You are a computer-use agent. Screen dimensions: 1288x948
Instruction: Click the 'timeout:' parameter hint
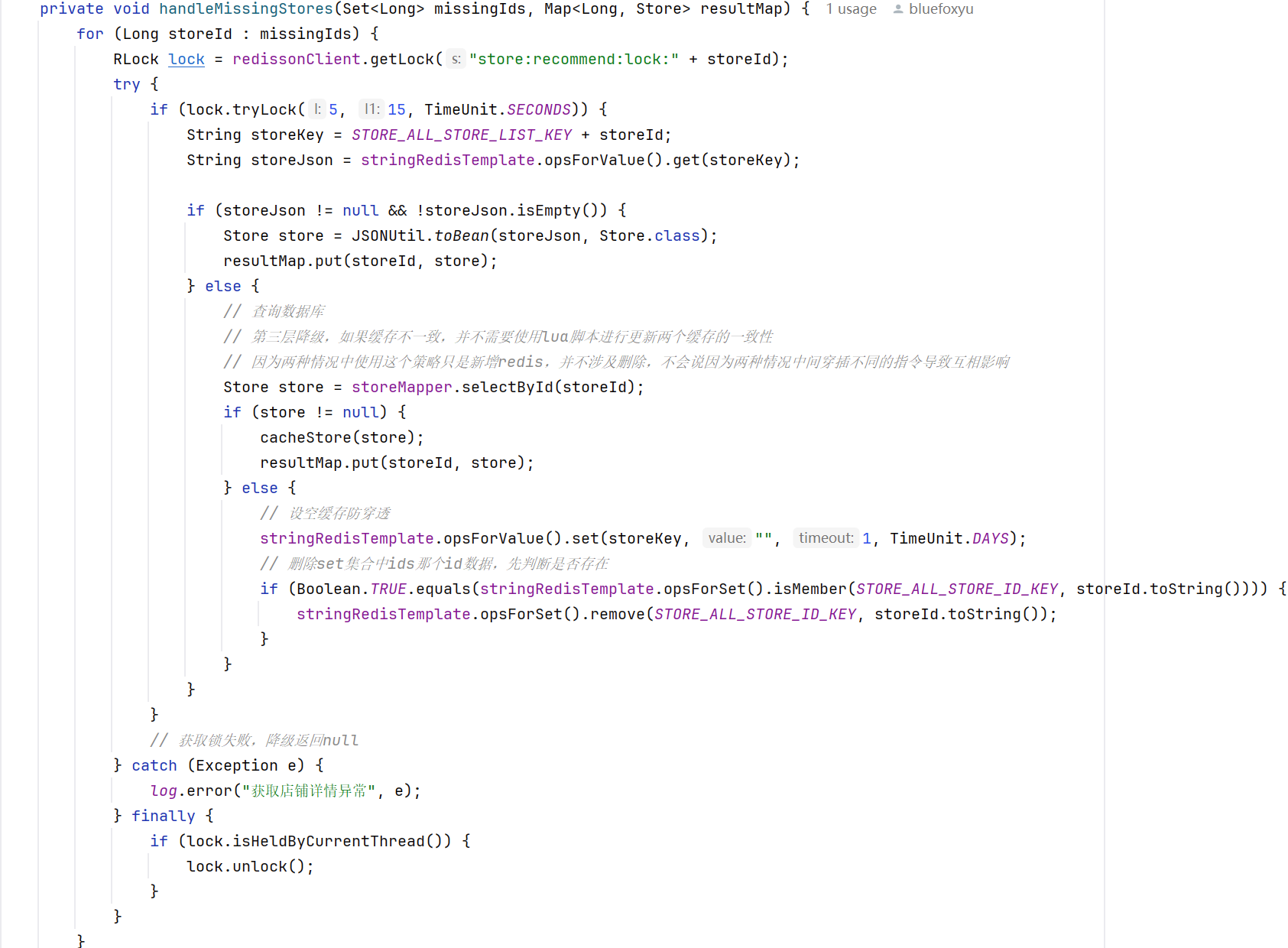pyautogui.click(x=826, y=538)
